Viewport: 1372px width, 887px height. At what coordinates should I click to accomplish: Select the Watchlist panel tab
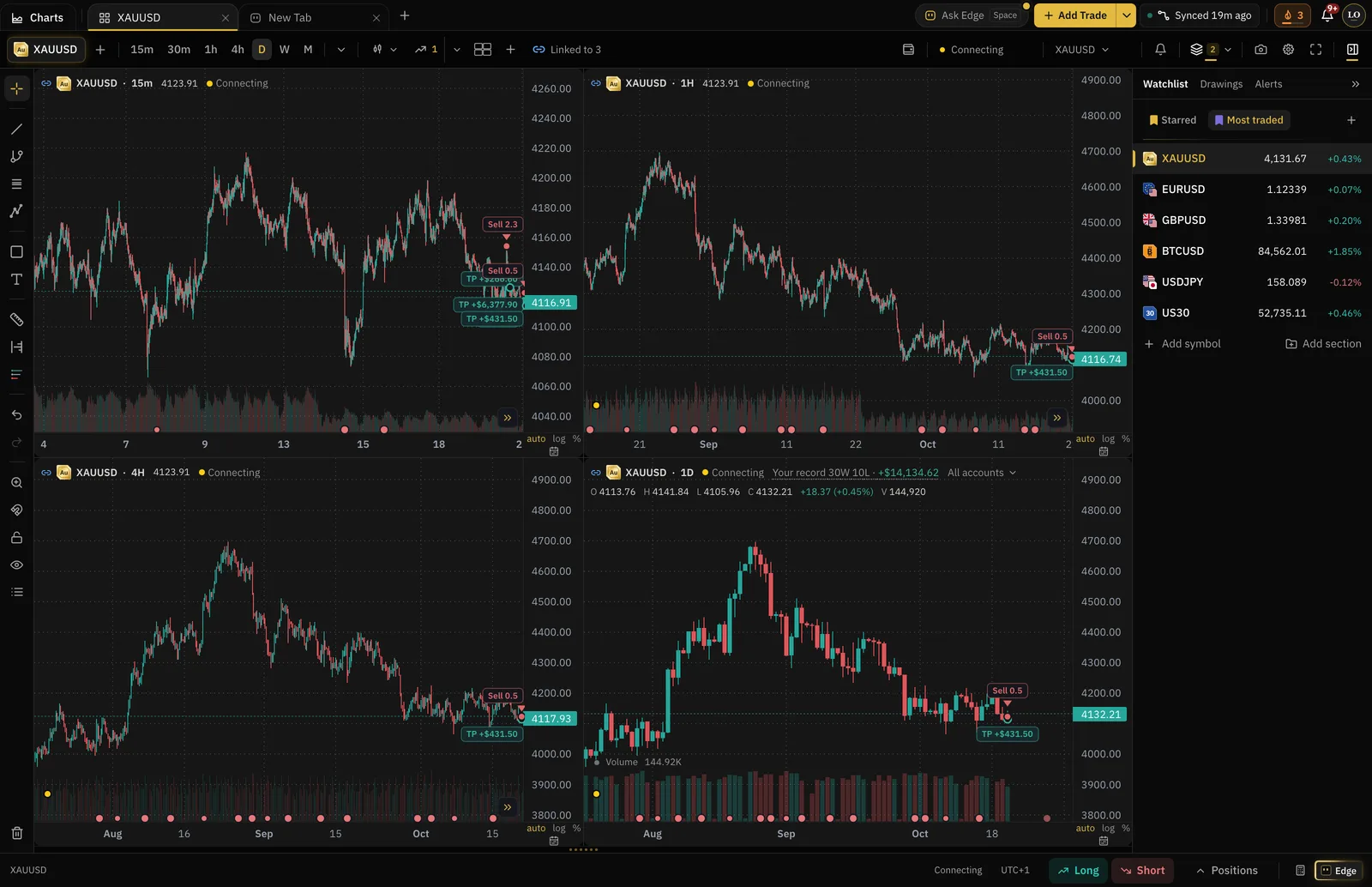(x=1164, y=84)
